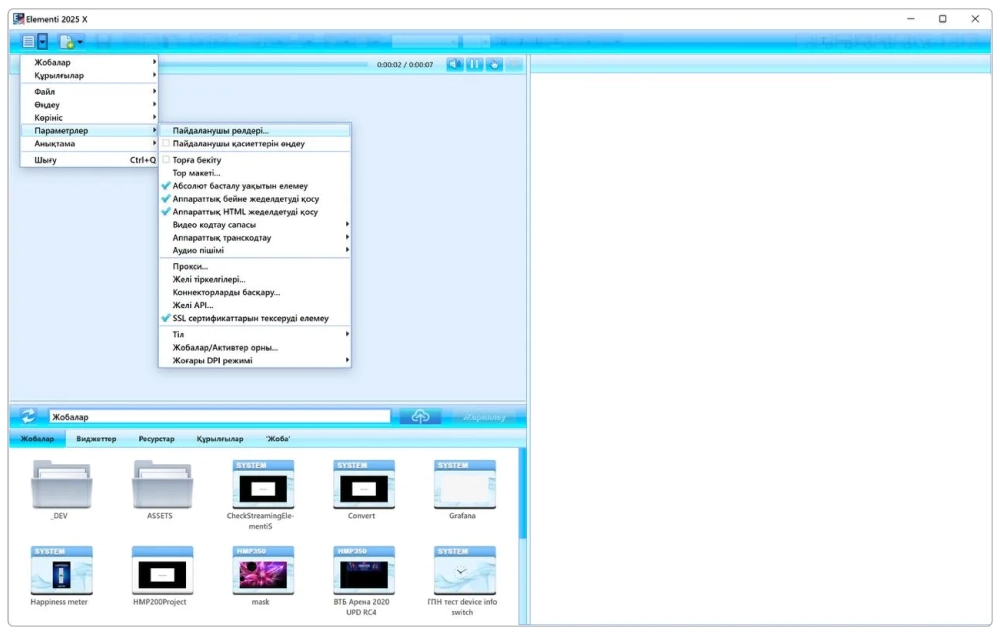The width and height of the screenshot is (1000, 635).
Task: Click the main menu list icon
Action: [x=29, y=42]
